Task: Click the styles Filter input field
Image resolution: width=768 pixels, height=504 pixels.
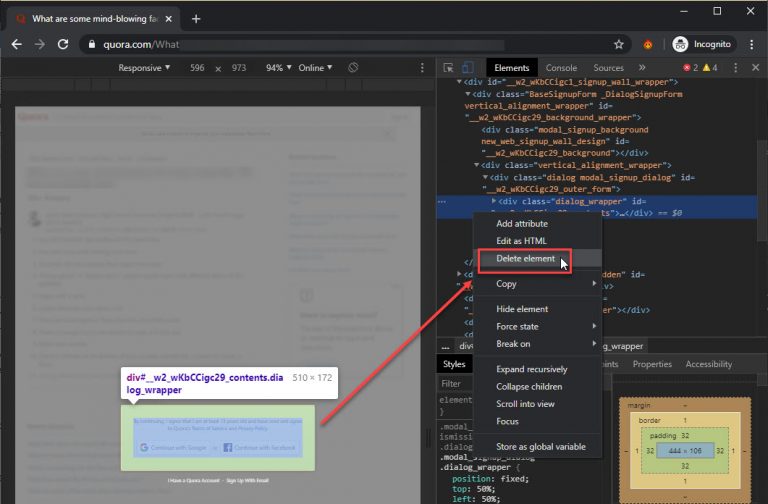Action: 456,384
